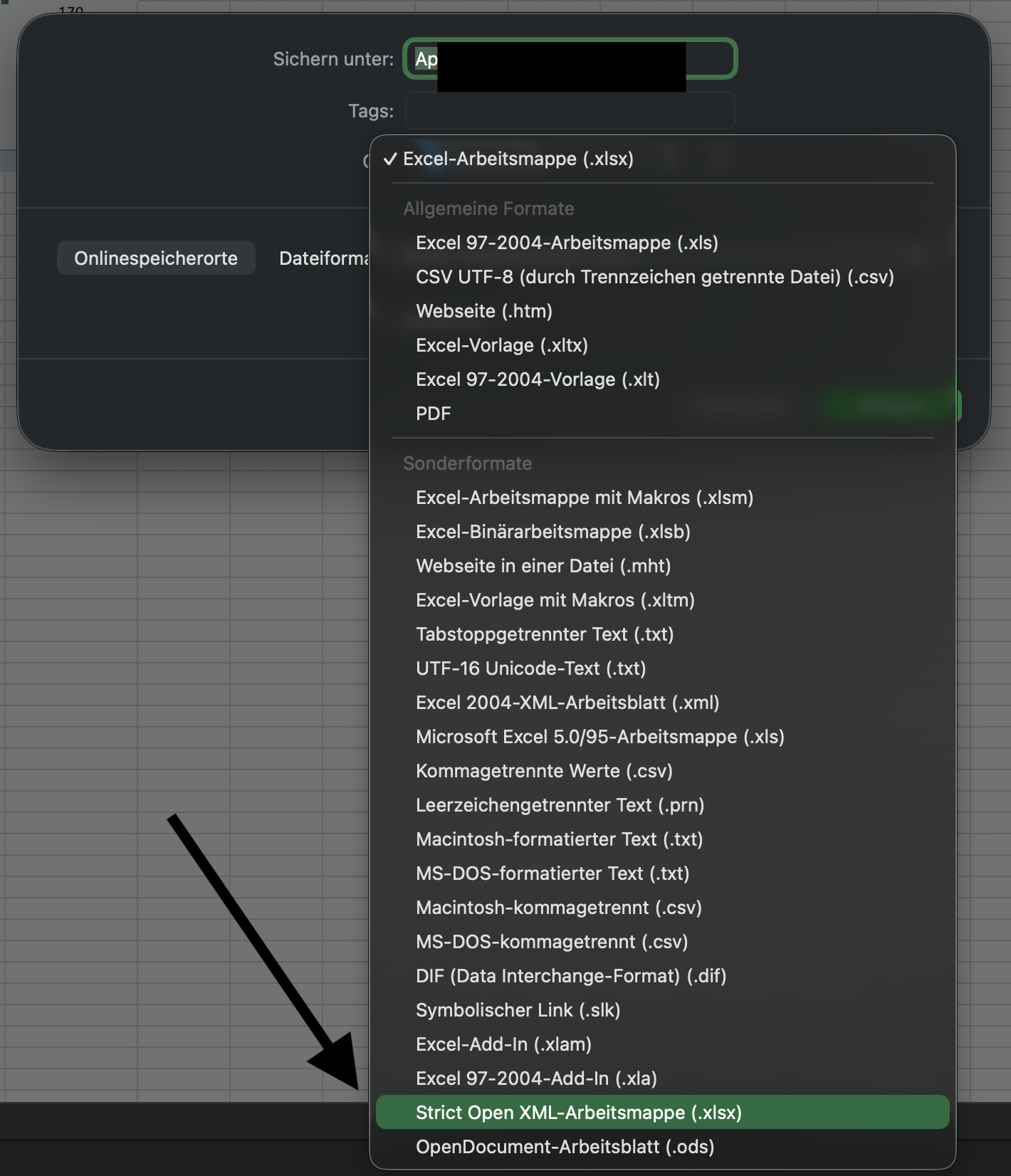Choose MS-DOS-formatierter Text (.txt)

tap(662, 873)
